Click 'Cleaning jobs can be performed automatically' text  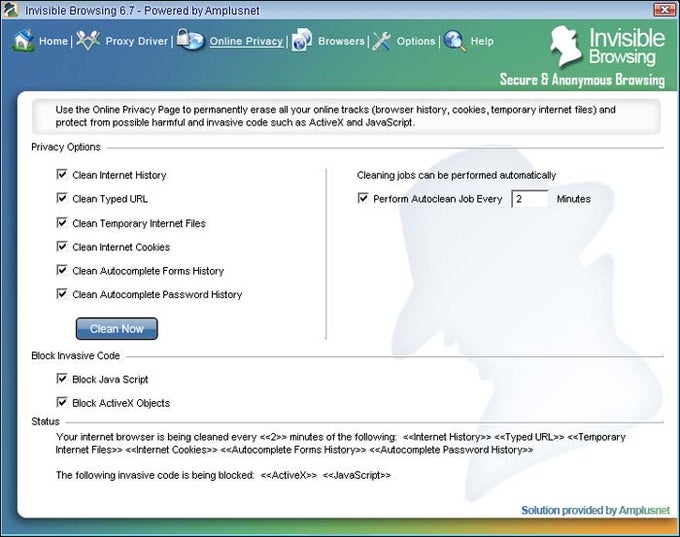456,175
